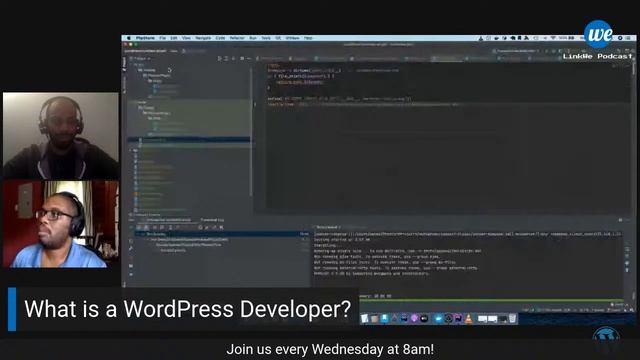Open the Navigate menu

pyautogui.click(x=203, y=38)
